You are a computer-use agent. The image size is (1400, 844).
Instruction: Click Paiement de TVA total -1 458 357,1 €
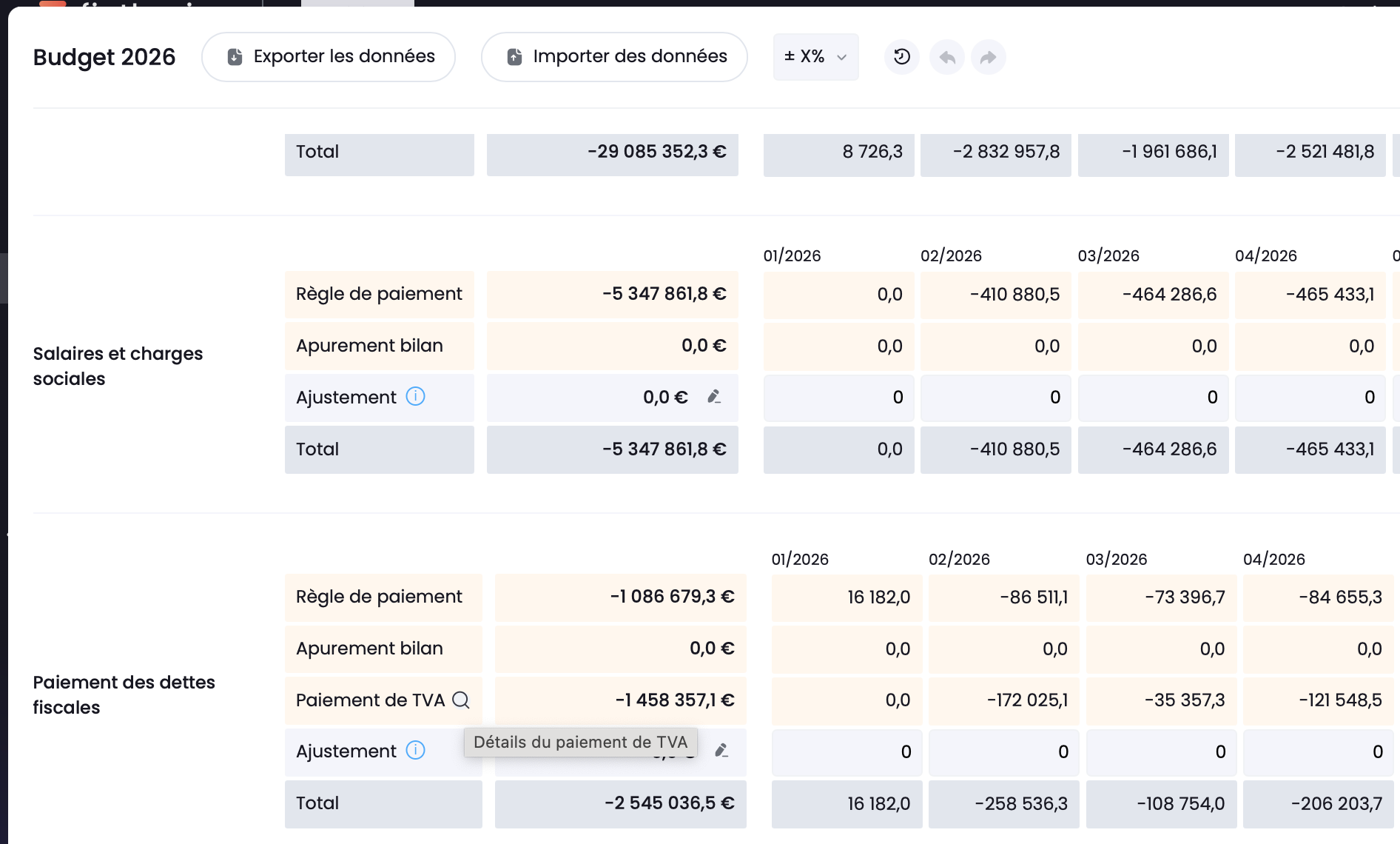(621, 700)
